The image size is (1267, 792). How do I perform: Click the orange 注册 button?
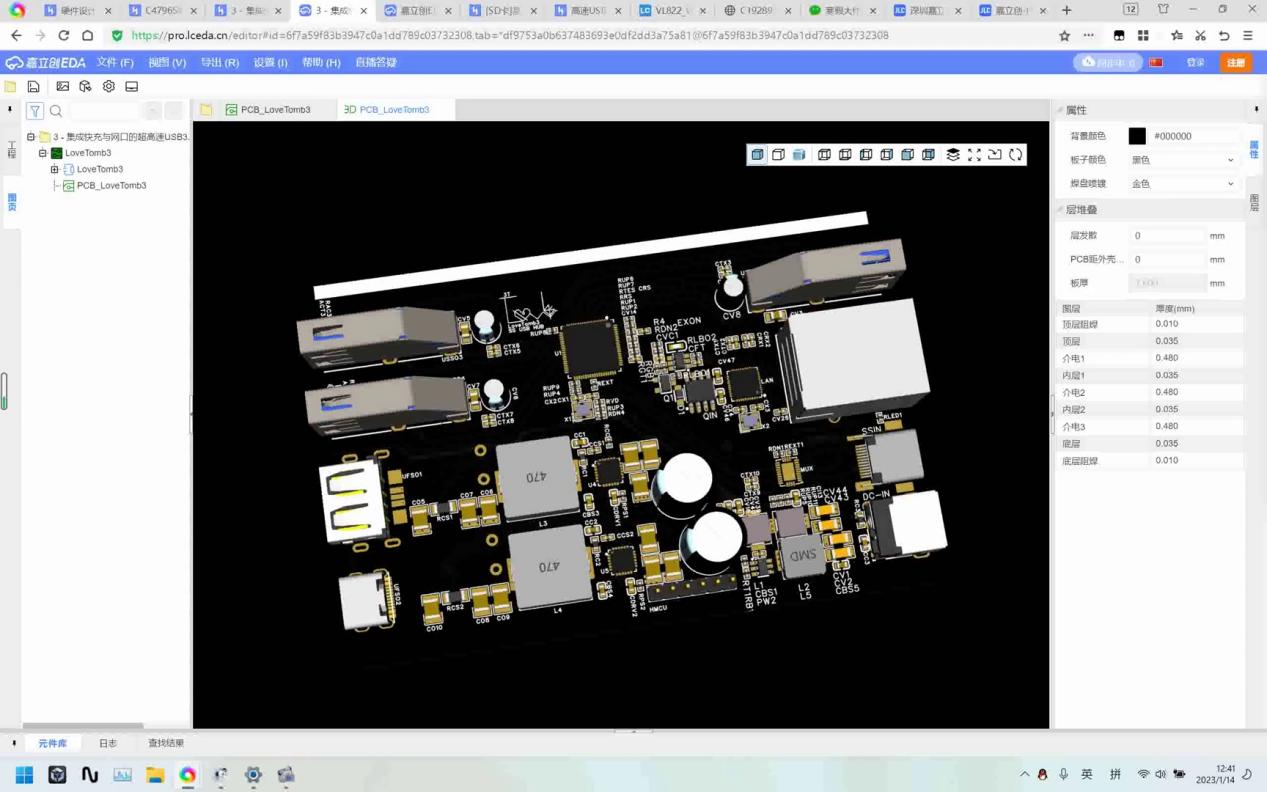coord(1236,62)
